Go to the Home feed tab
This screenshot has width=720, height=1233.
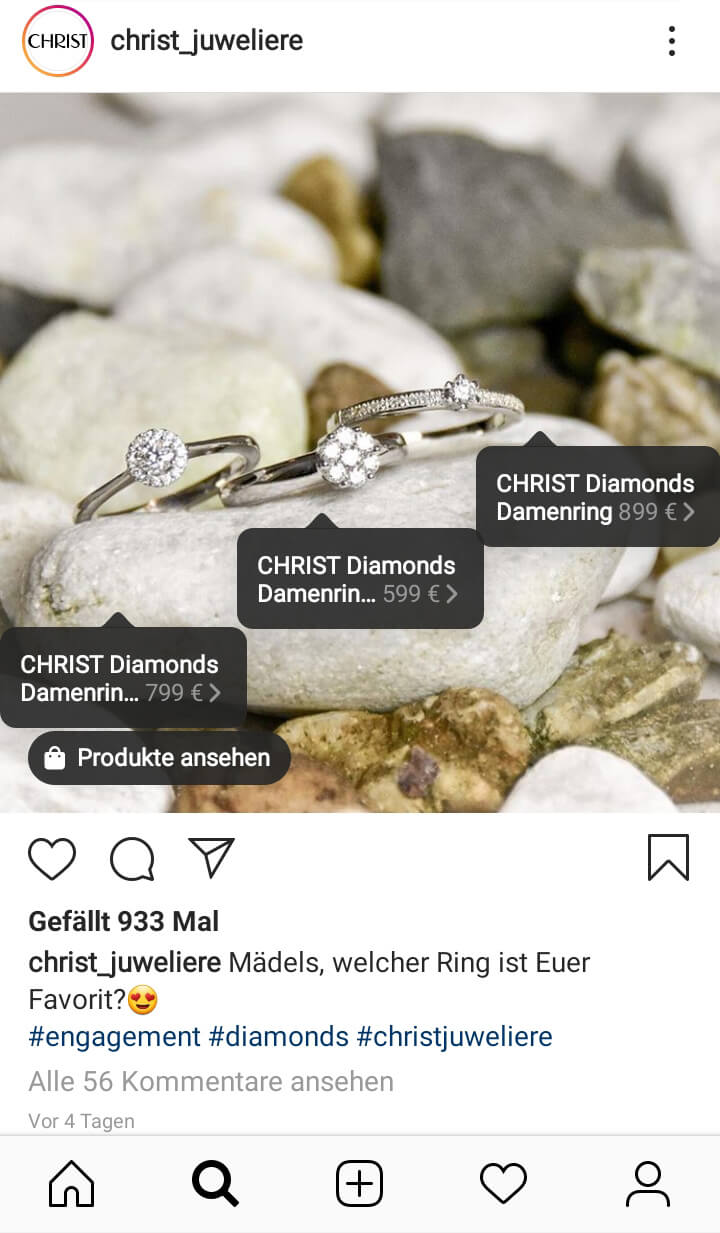pos(72,1184)
